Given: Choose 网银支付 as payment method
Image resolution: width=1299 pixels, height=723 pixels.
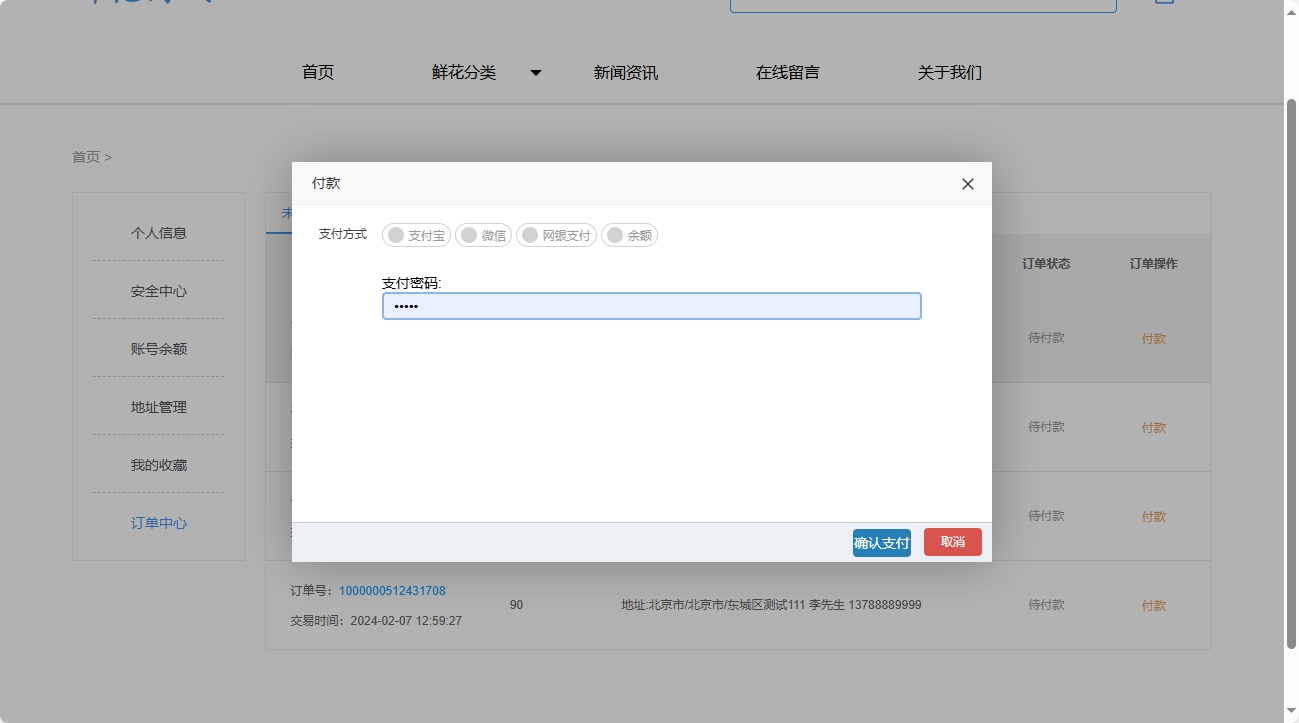Looking at the screenshot, I should tap(556, 234).
